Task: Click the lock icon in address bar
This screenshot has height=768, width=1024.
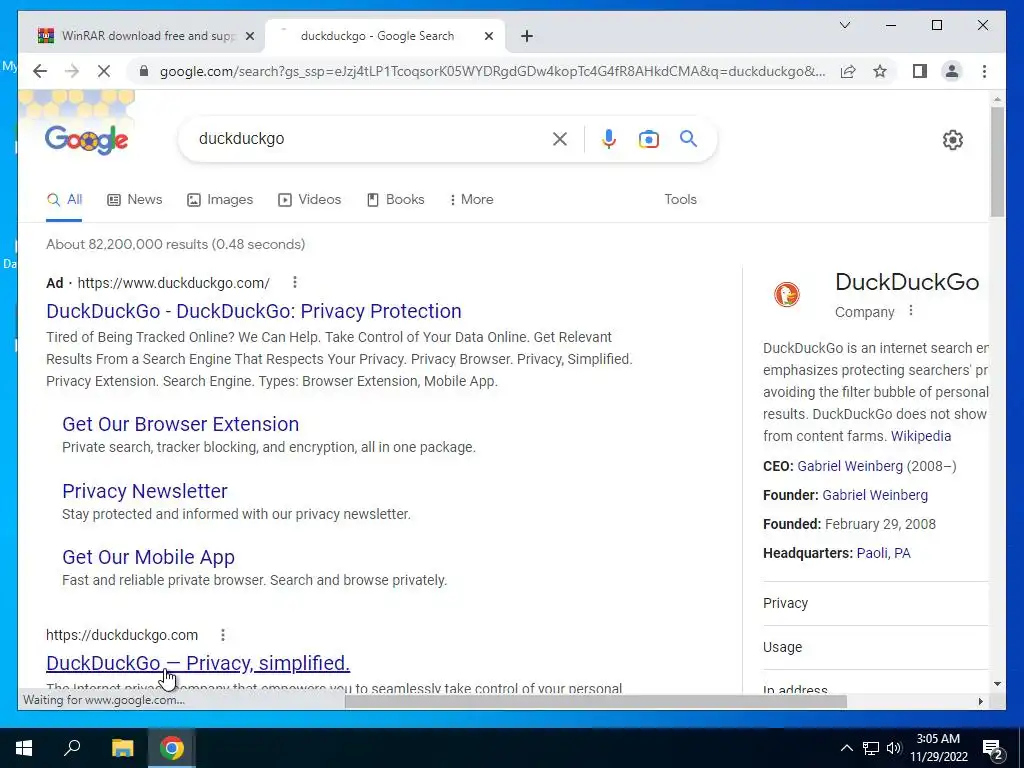Action: point(144,71)
